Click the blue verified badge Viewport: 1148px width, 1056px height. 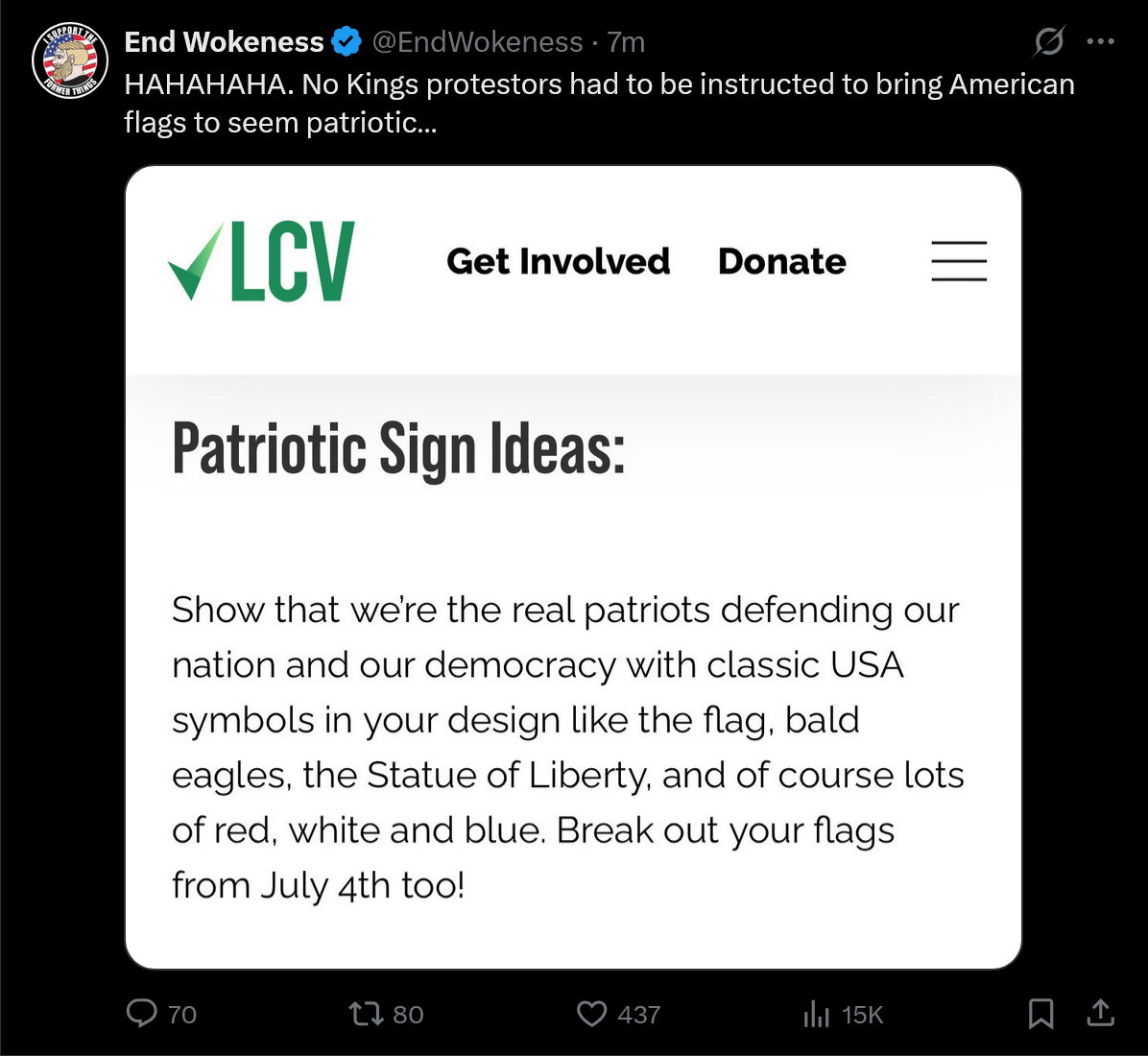347,41
